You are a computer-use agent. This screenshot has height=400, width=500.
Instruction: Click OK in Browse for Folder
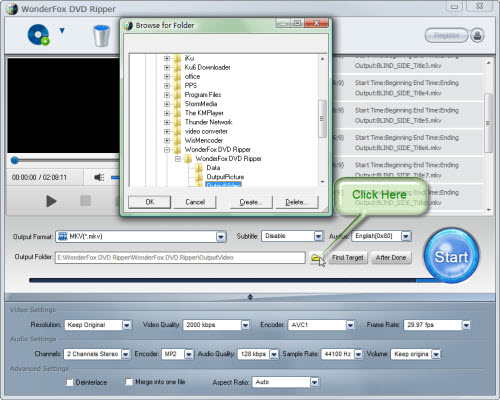pos(150,202)
